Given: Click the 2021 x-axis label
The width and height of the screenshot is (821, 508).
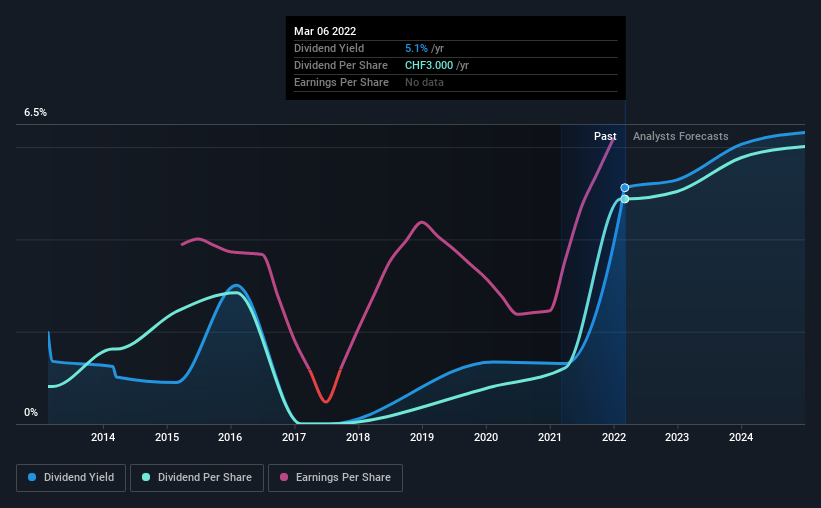Looking at the screenshot, I should 550,437.
